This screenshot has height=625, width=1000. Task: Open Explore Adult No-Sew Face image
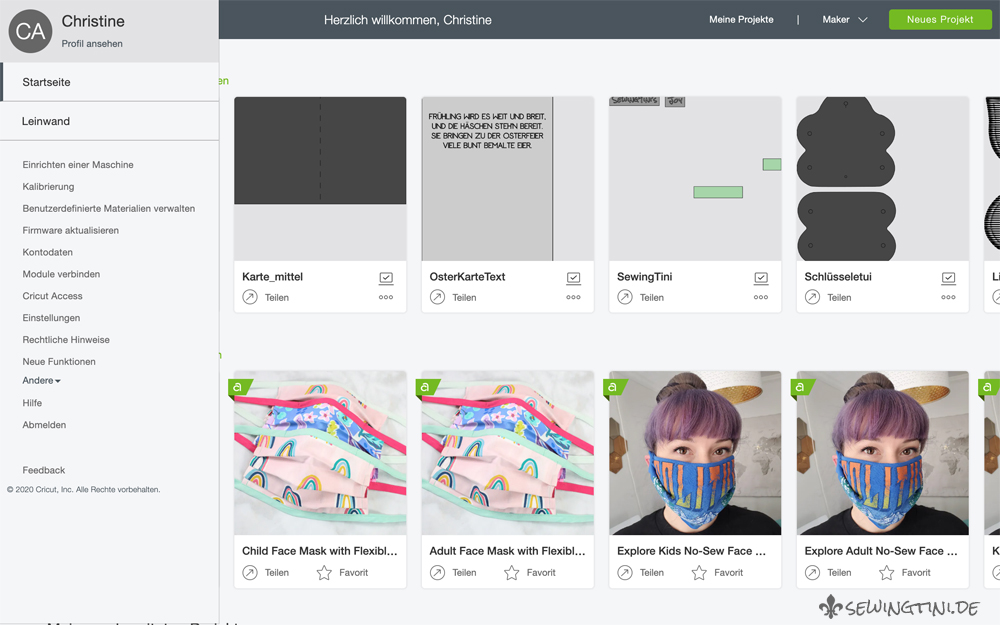883,453
